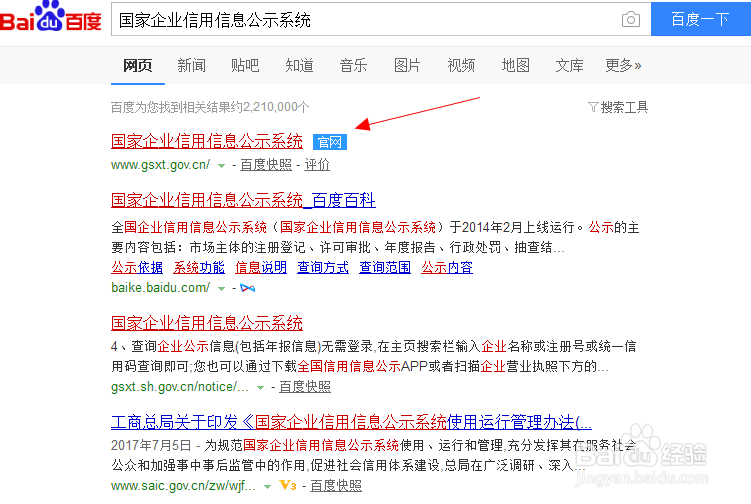Open 百度快照 for gsxt.gov.cn result

266,165
